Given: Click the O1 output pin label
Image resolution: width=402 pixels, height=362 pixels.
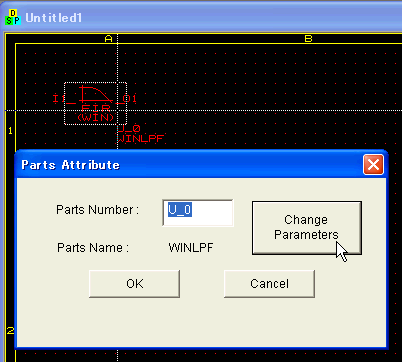Looking at the screenshot, I should (129, 98).
